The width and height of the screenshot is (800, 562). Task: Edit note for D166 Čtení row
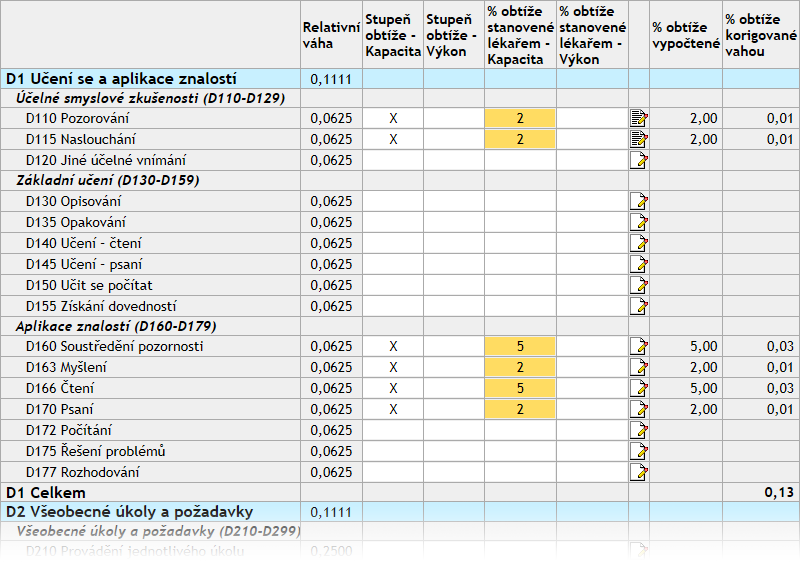[x=639, y=388]
